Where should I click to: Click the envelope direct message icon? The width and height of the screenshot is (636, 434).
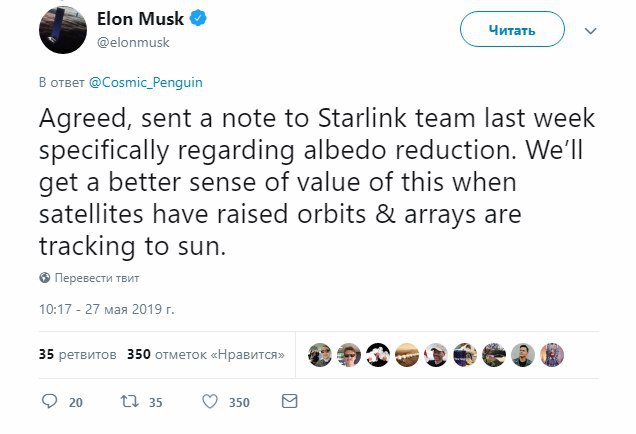290,402
